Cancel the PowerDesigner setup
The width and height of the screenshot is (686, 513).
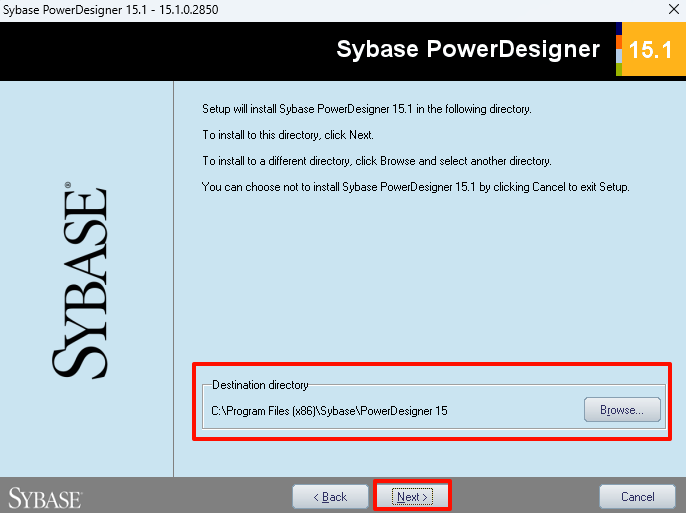pos(637,497)
